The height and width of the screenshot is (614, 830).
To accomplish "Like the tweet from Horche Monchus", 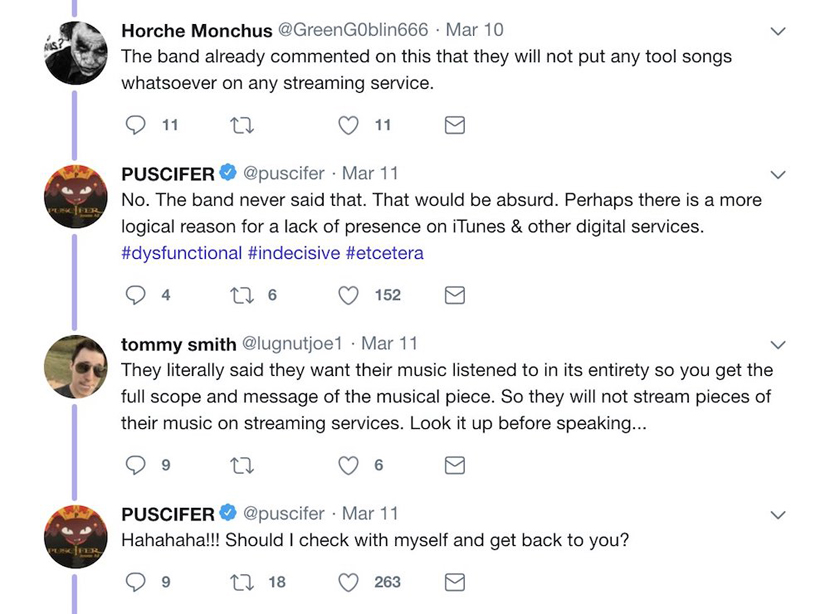I will (x=348, y=125).
